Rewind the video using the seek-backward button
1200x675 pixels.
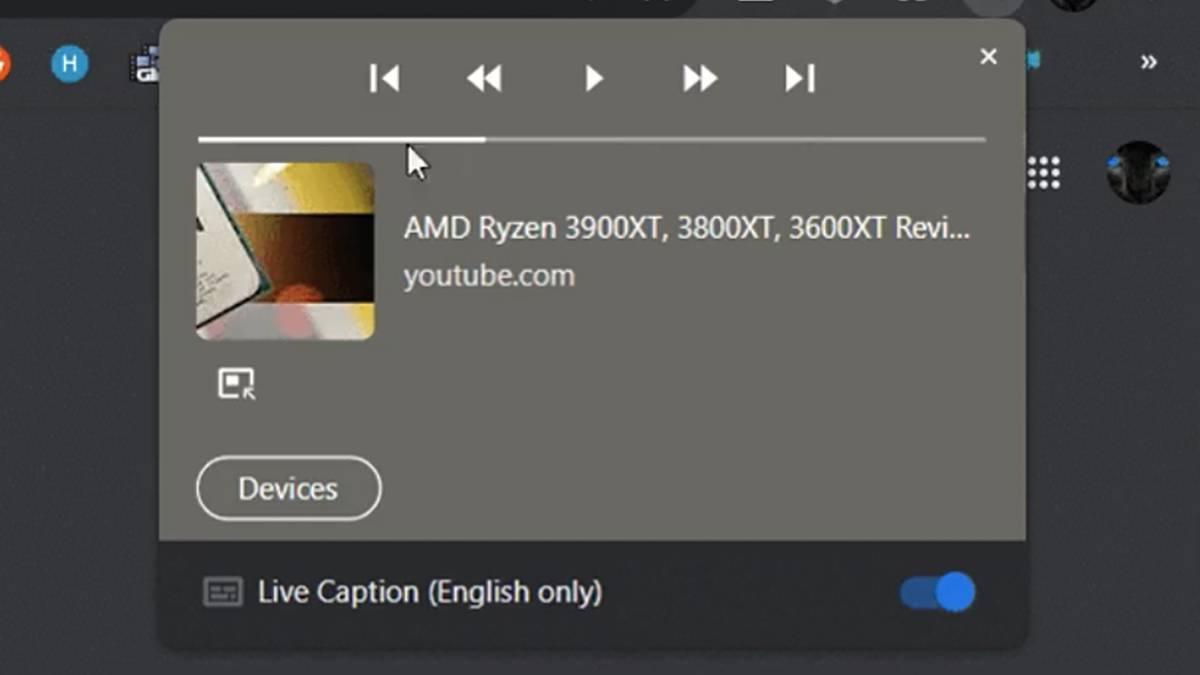pyautogui.click(x=485, y=78)
